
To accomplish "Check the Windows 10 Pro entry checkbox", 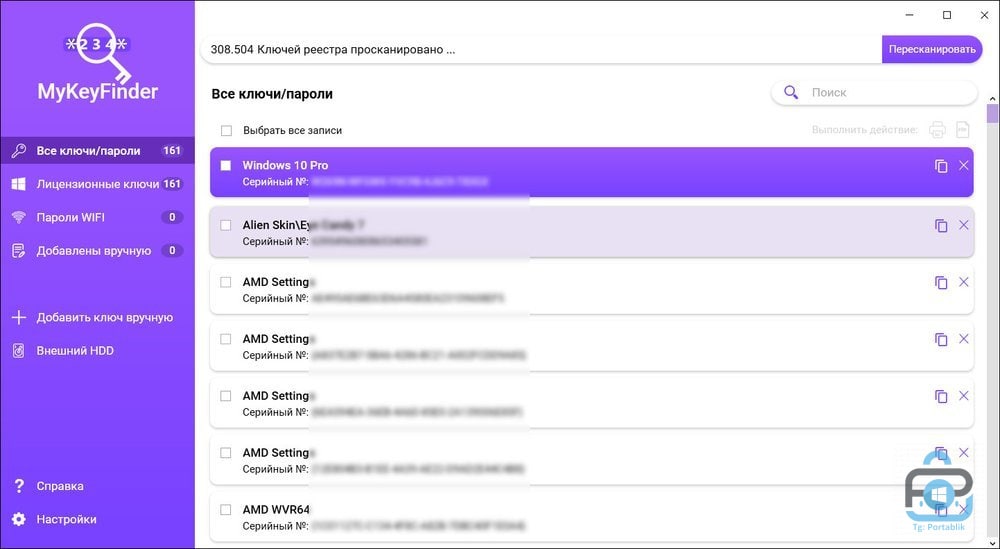I will (226, 166).
